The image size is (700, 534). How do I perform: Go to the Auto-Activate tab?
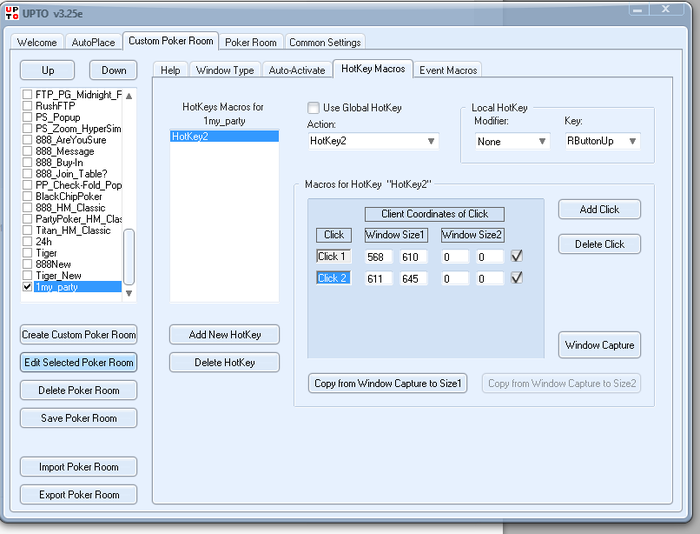(297, 70)
